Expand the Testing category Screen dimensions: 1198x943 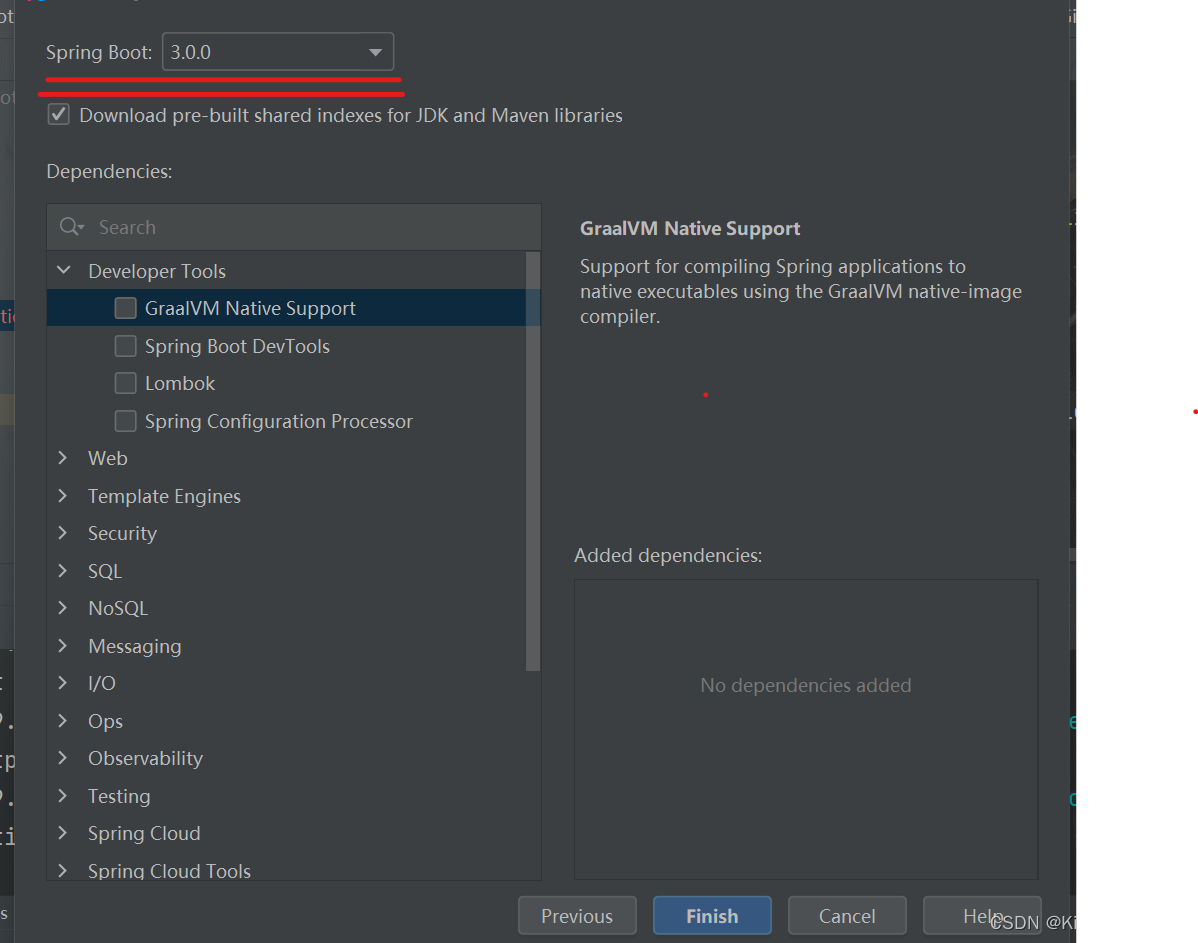pyautogui.click(x=63, y=796)
